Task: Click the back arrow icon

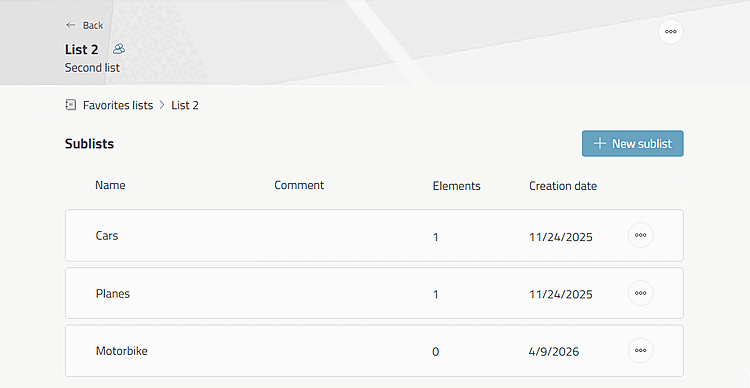Action: point(71,25)
